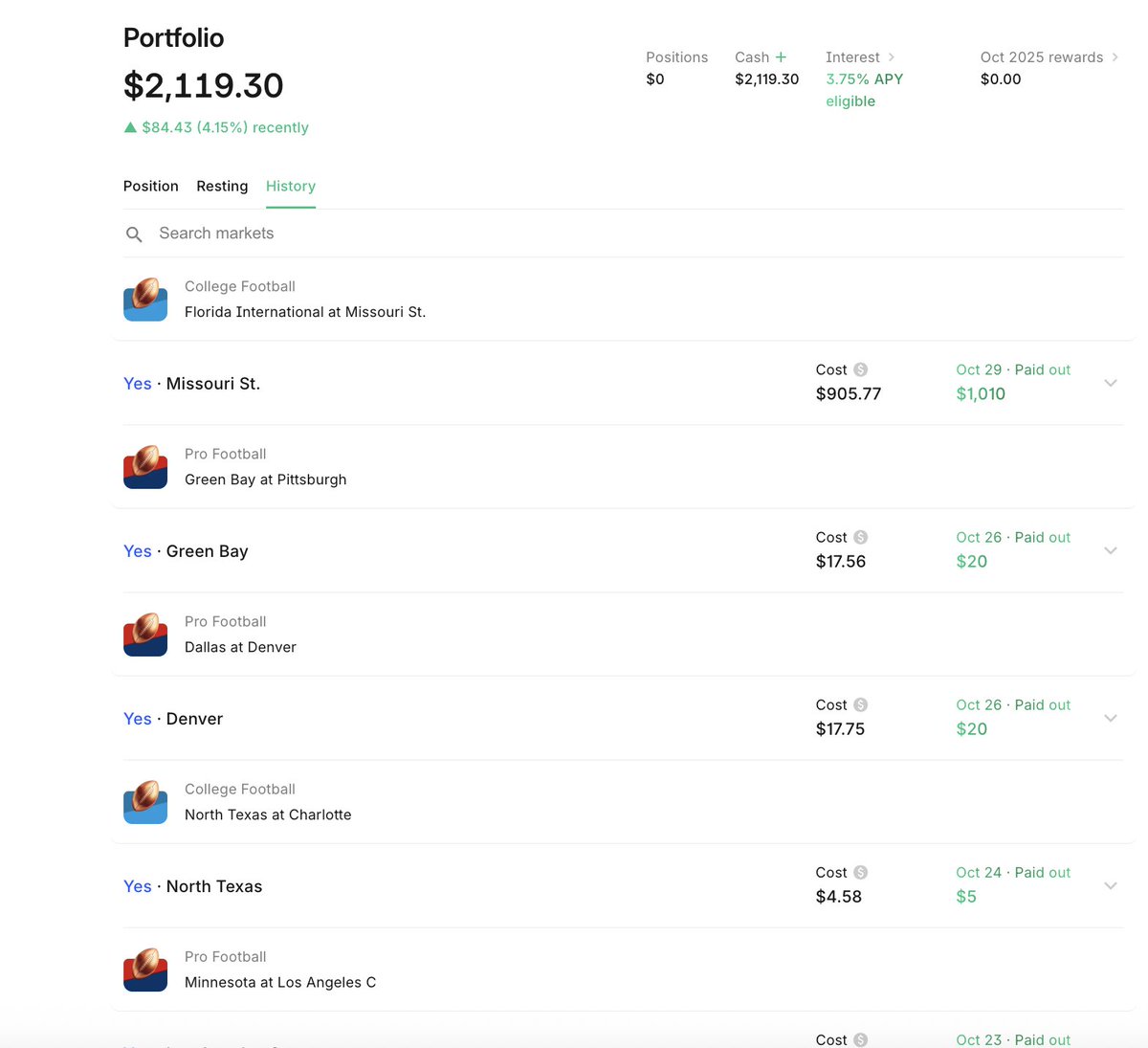
Task: Click the Yes · North Texas position label
Action: coord(192,886)
